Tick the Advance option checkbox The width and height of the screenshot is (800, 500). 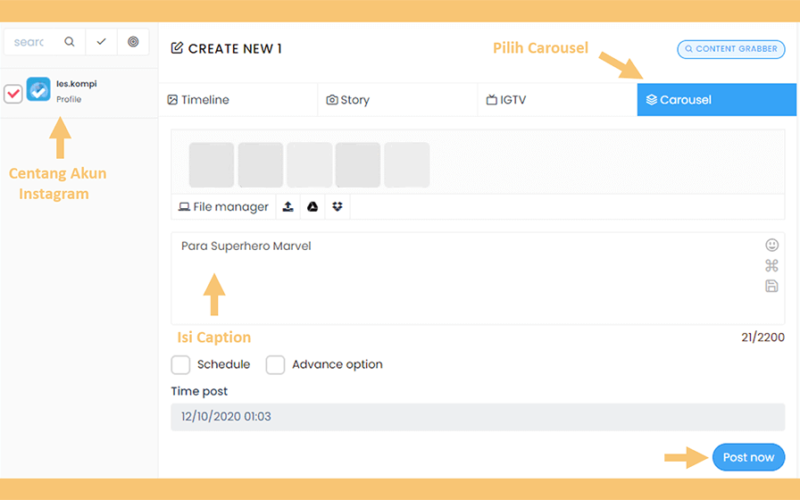275,365
